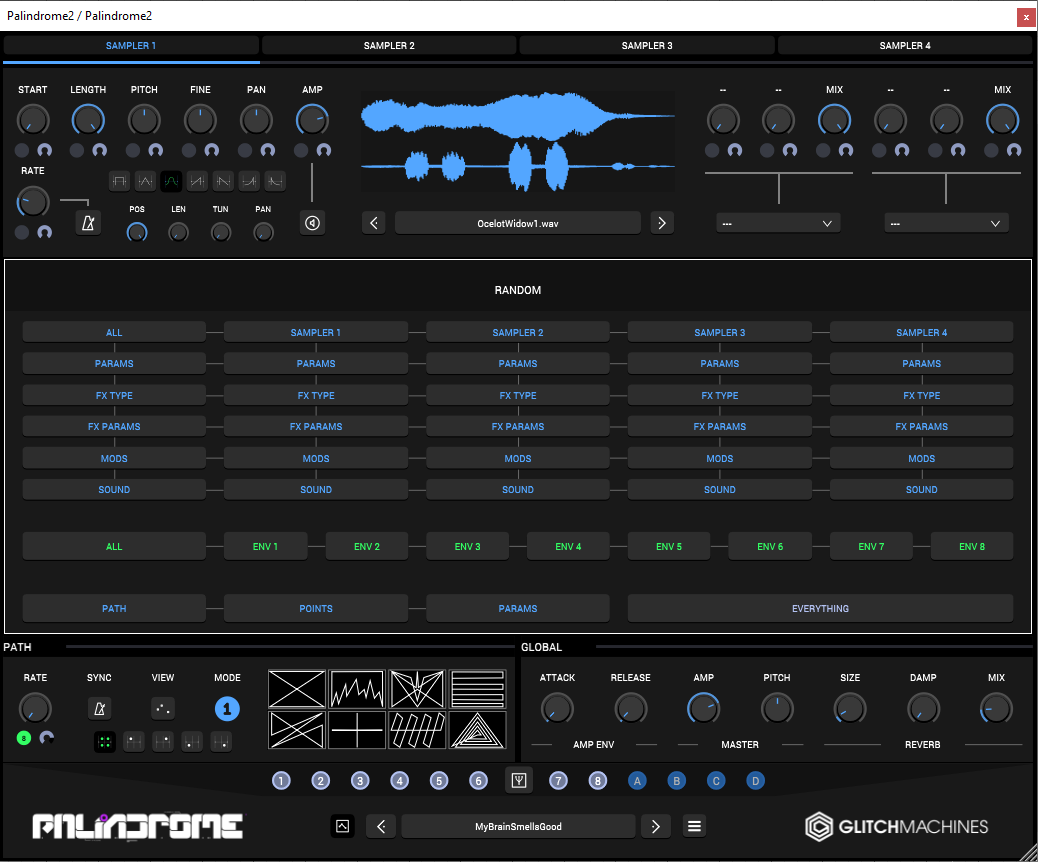Toggle the PATH MODE 1 button
The image size is (1038, 862).
pyautogui.click(x=227, y=709)
